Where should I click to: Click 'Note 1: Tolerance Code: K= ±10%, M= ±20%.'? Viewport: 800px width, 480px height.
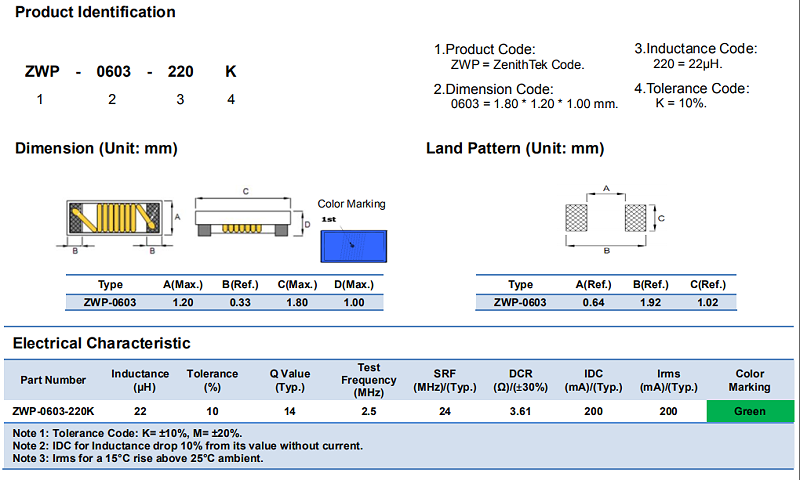[128, 434]
